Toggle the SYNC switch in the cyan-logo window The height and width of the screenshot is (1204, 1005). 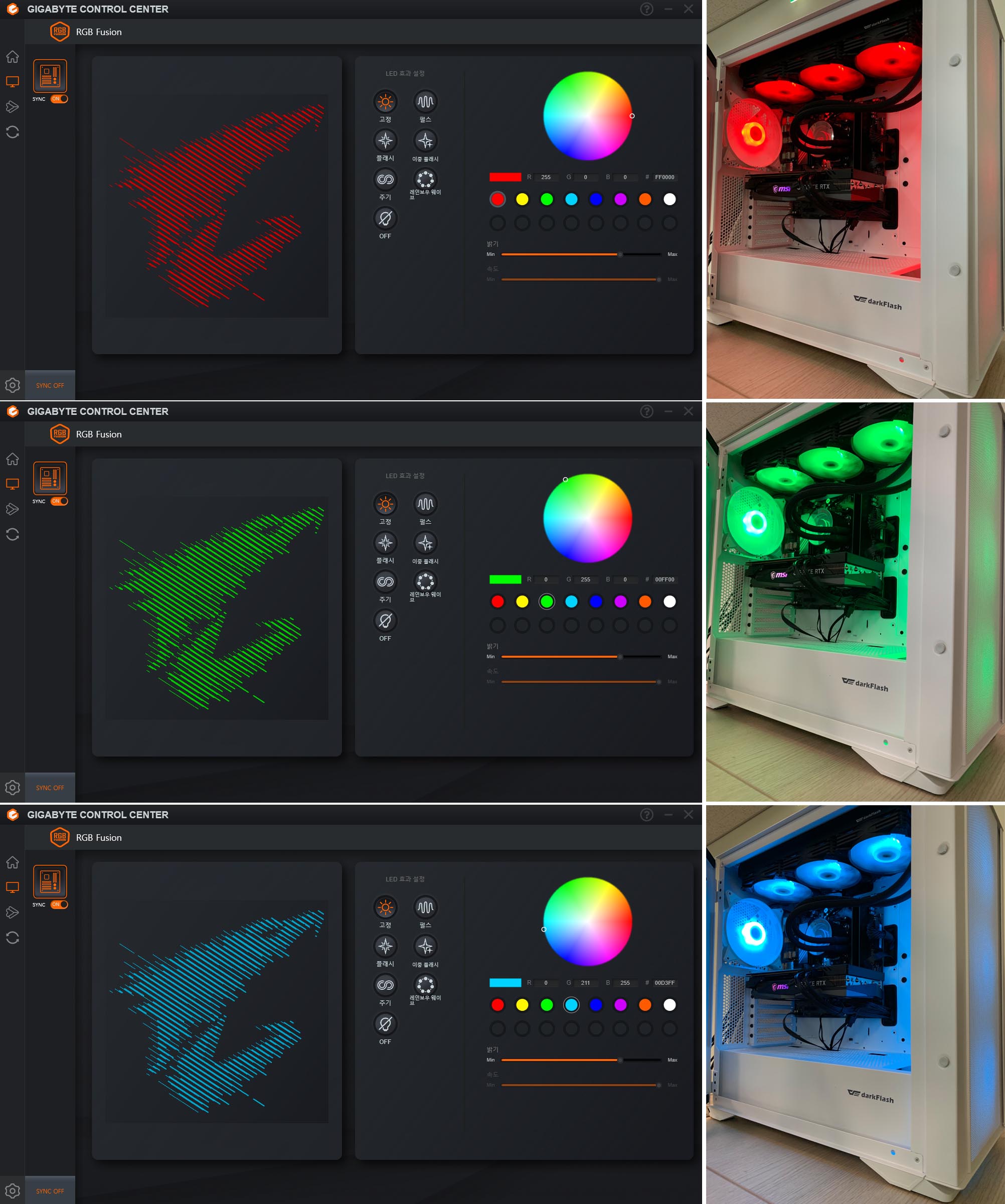pos(59,904)
